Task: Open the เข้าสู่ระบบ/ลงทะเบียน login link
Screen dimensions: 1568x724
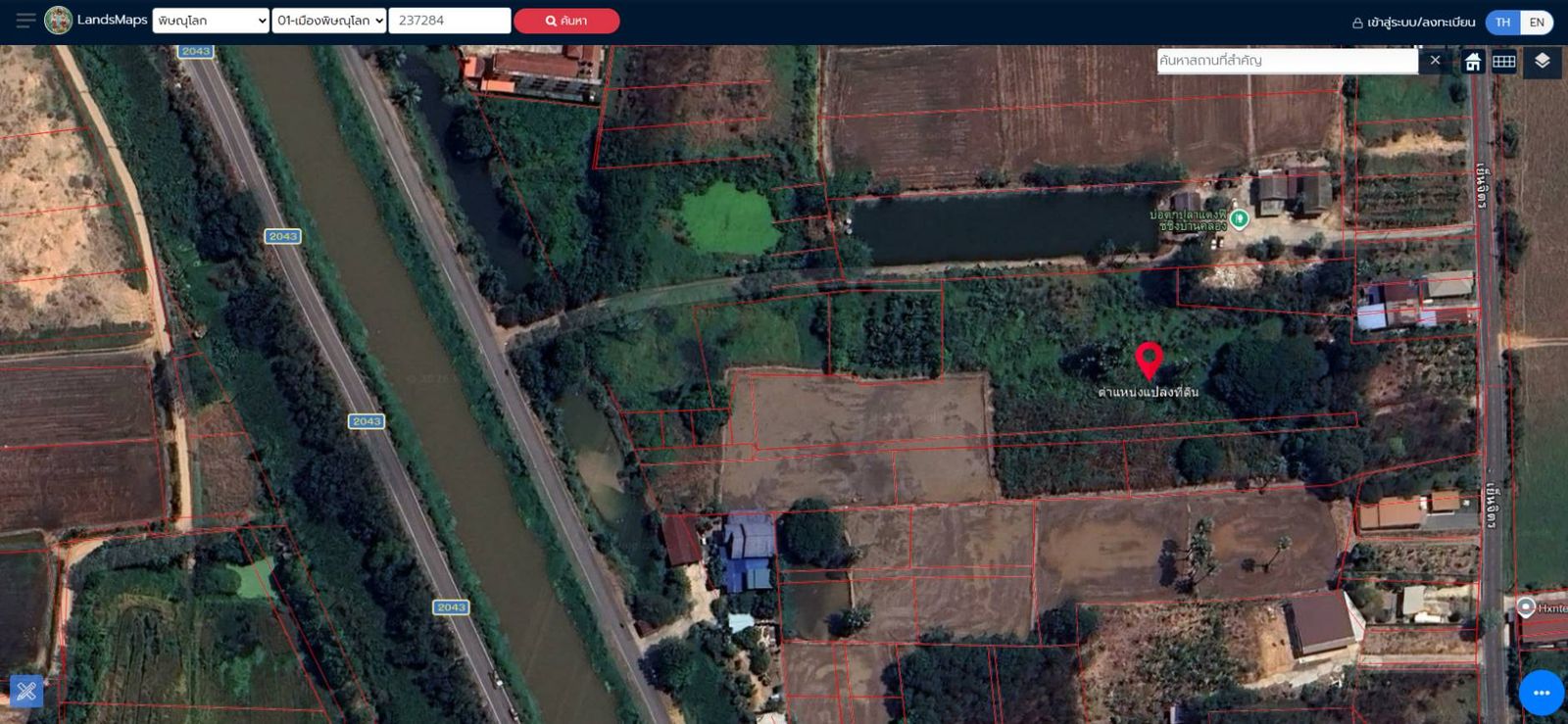Action: click(x=1413, y=23)
